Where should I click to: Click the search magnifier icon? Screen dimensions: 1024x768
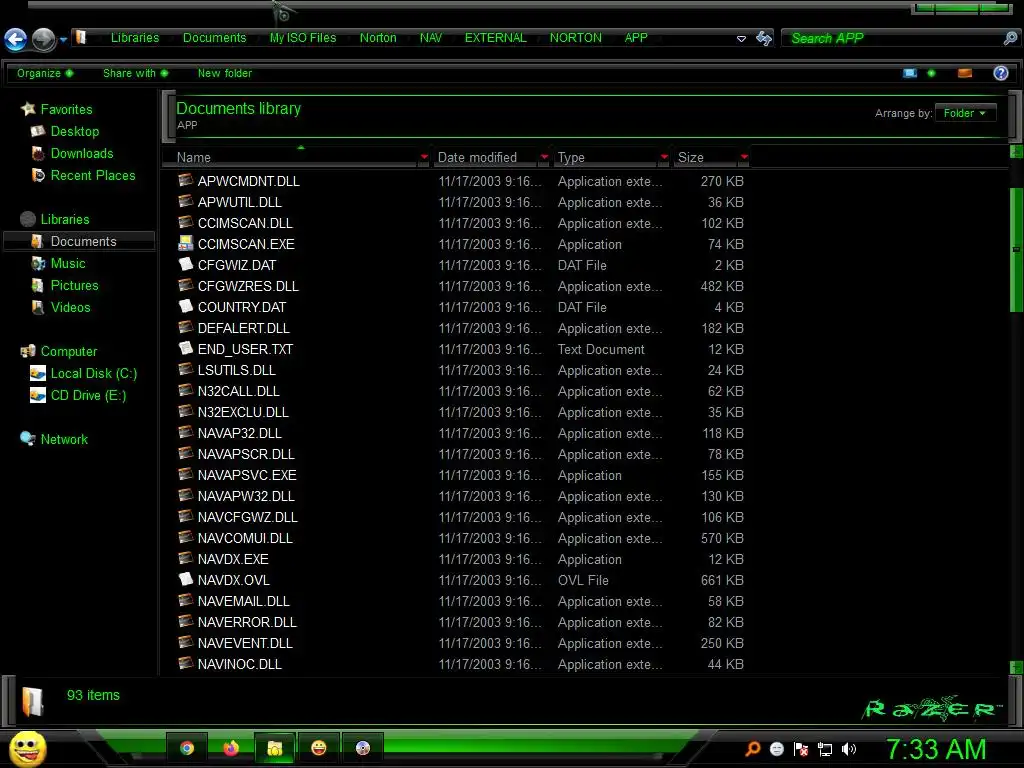(x=1010, y=39)
